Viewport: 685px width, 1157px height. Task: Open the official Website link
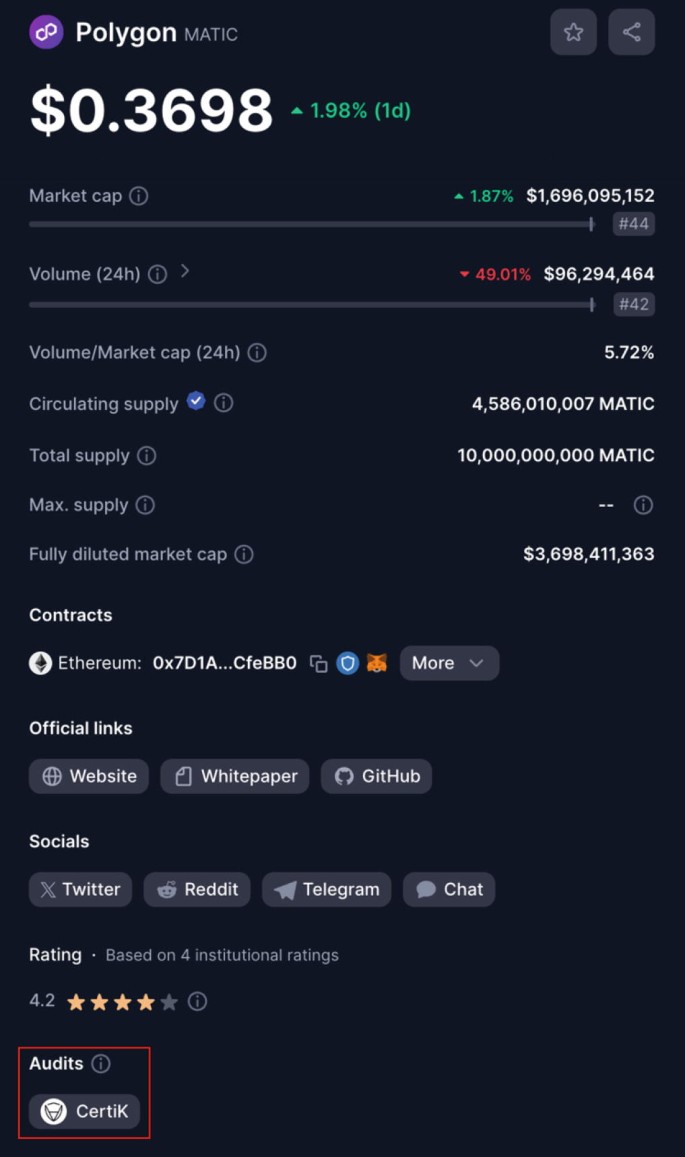click(x=89, y=776)
